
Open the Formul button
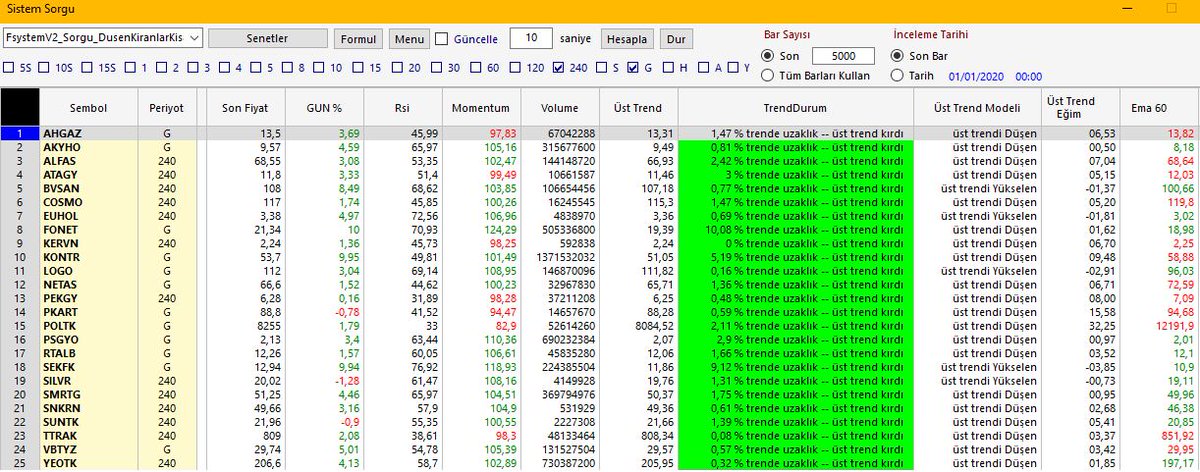[x=358, y=38]
